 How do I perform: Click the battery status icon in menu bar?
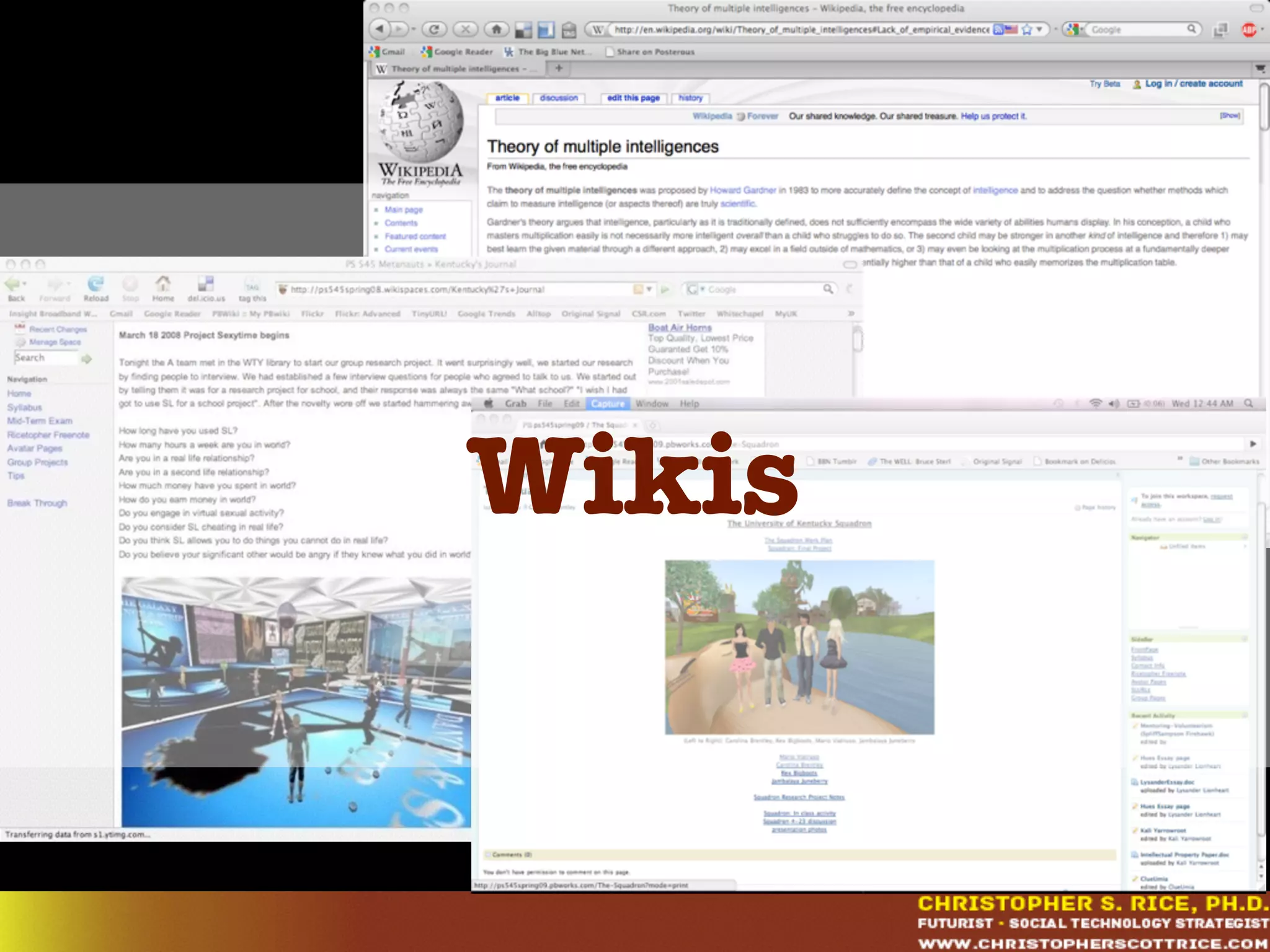click(1134, 403)
